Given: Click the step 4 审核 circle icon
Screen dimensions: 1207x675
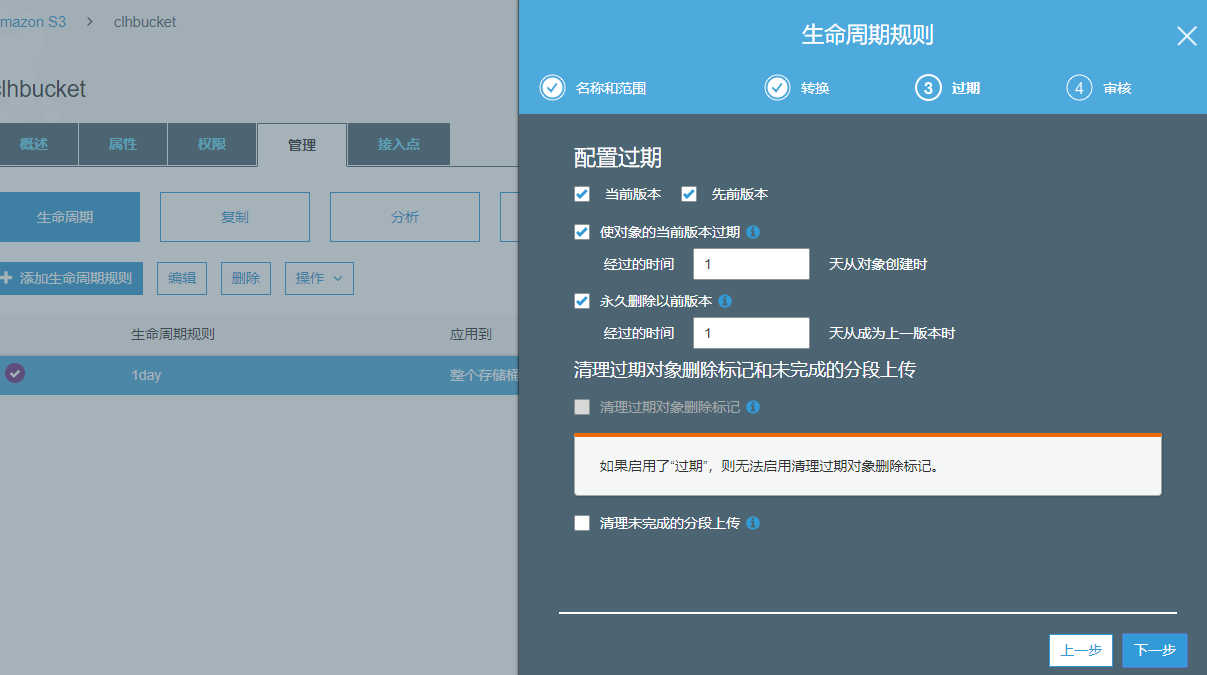Looking at the screenshot, I should point(1078,87).
